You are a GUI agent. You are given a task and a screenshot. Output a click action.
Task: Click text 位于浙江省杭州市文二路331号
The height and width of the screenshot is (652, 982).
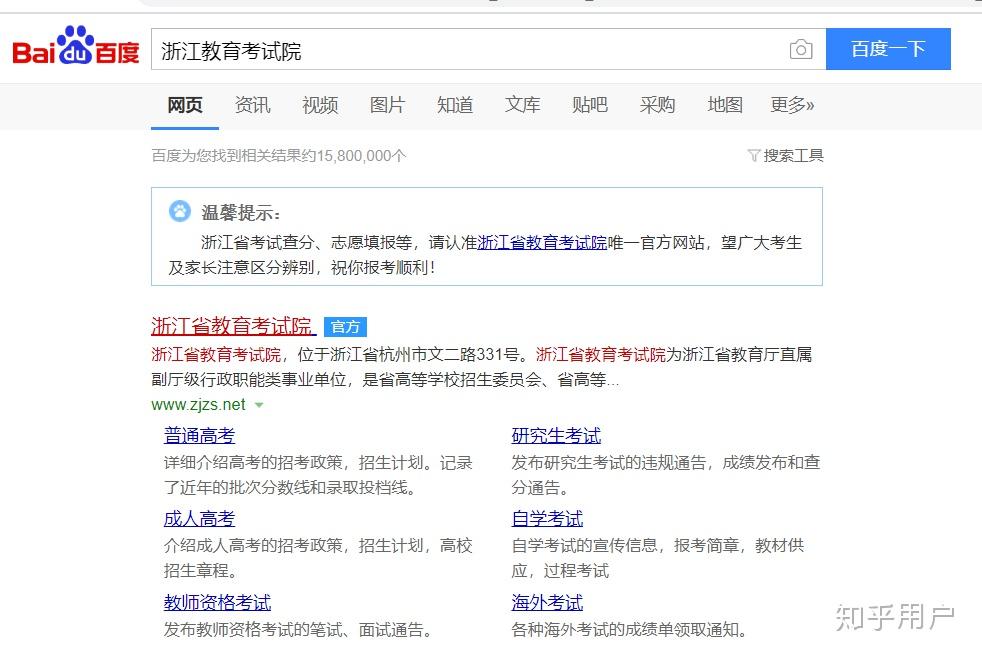coord(408,354)
